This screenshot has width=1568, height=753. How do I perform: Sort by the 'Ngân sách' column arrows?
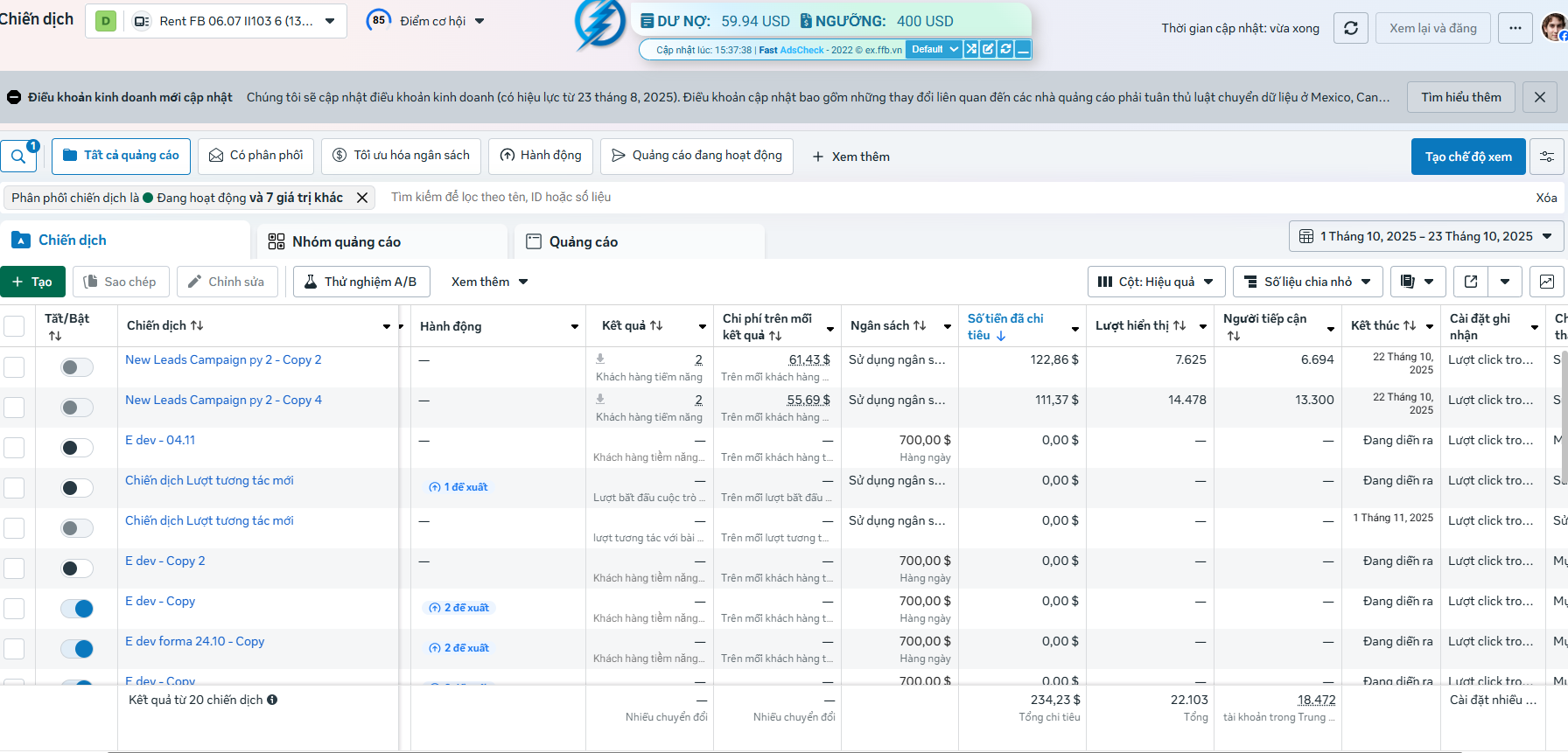[920, 325]
